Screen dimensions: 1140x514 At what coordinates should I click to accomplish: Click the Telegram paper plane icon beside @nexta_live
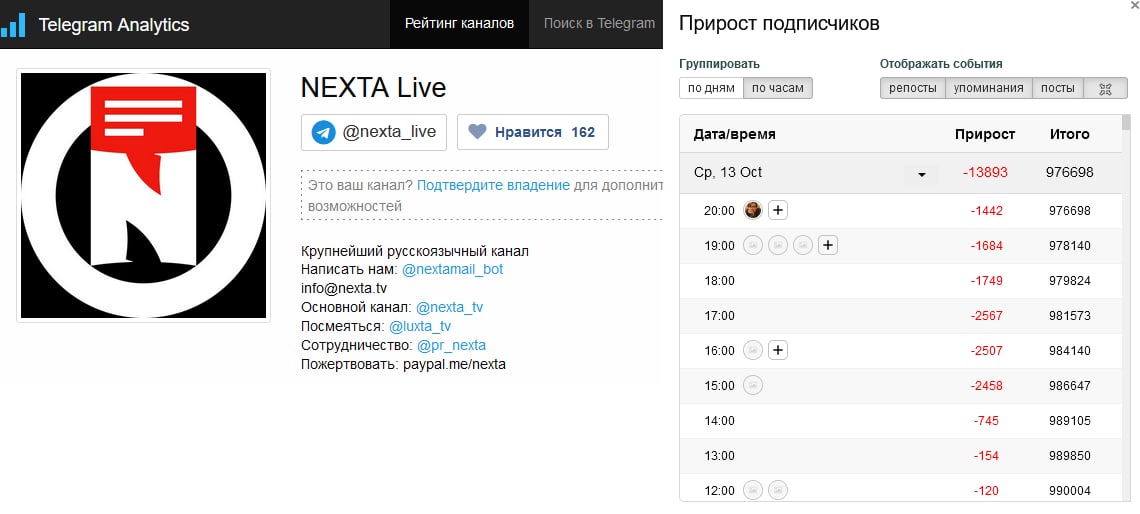coord(324,132)
